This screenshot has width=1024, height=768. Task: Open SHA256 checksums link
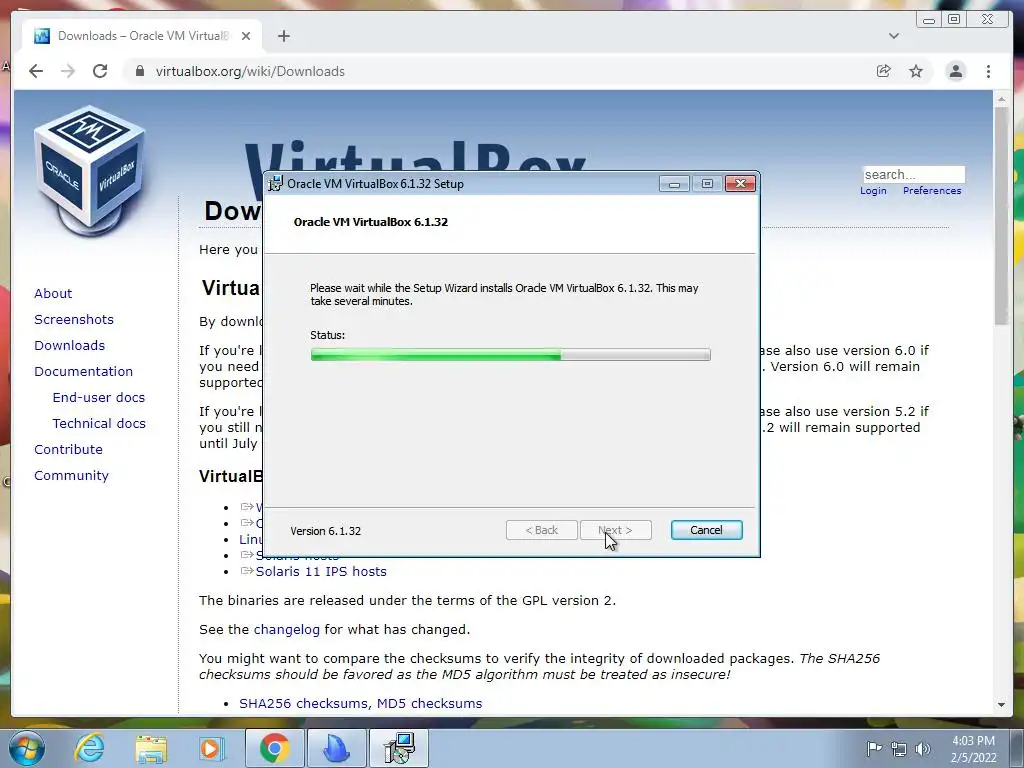(305, 703)
